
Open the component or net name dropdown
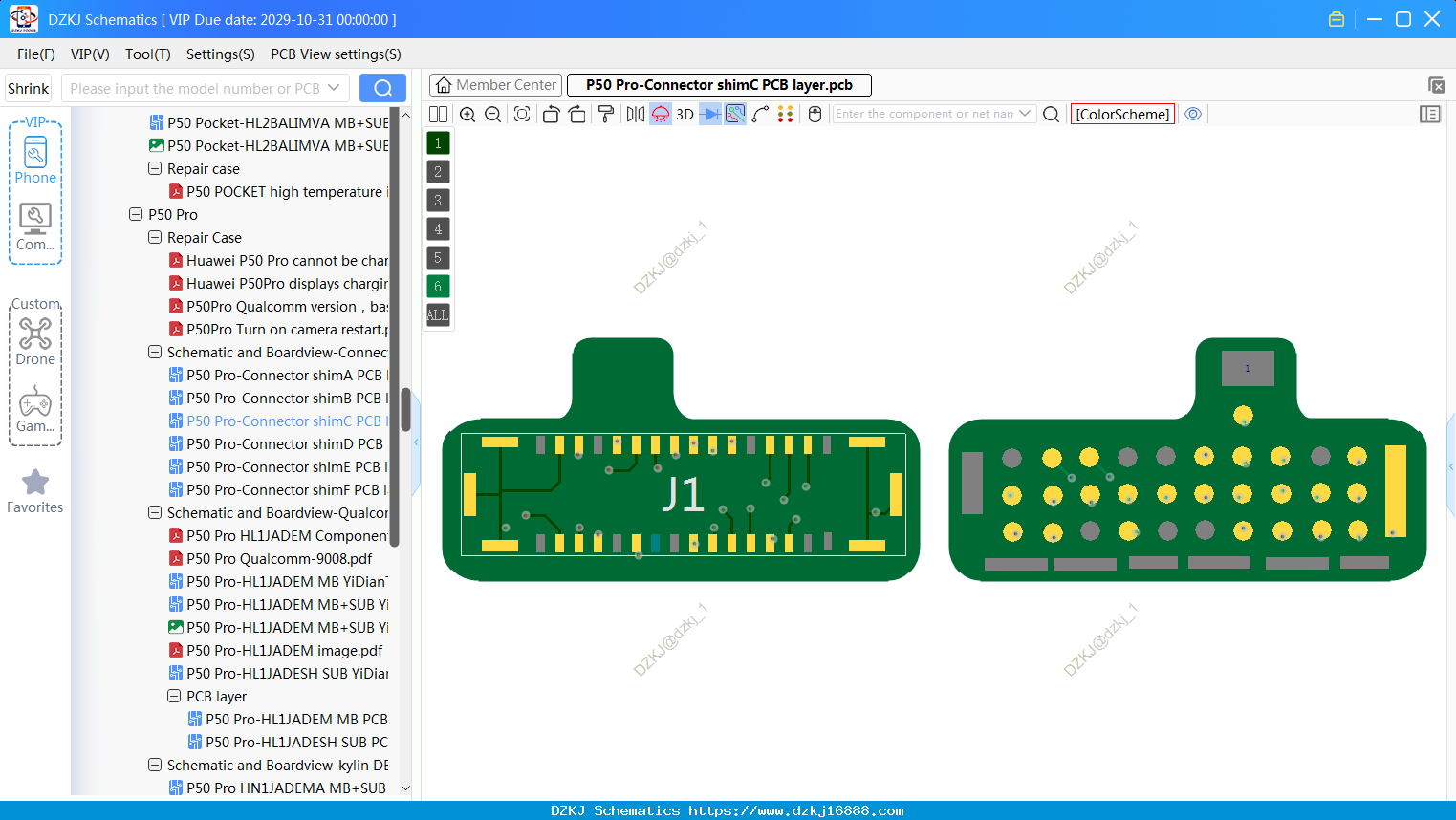tap(1025, 114)
